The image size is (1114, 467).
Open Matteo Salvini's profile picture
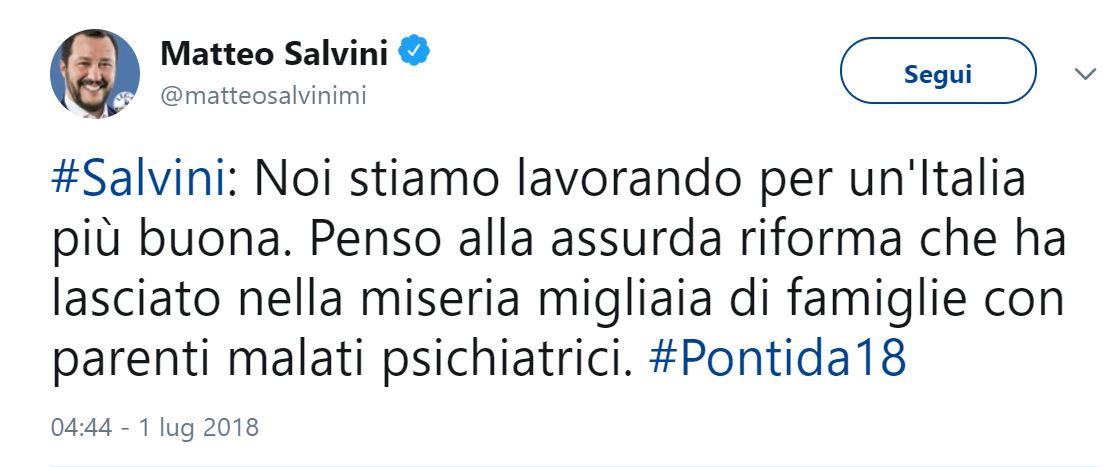tap(95, 73)
